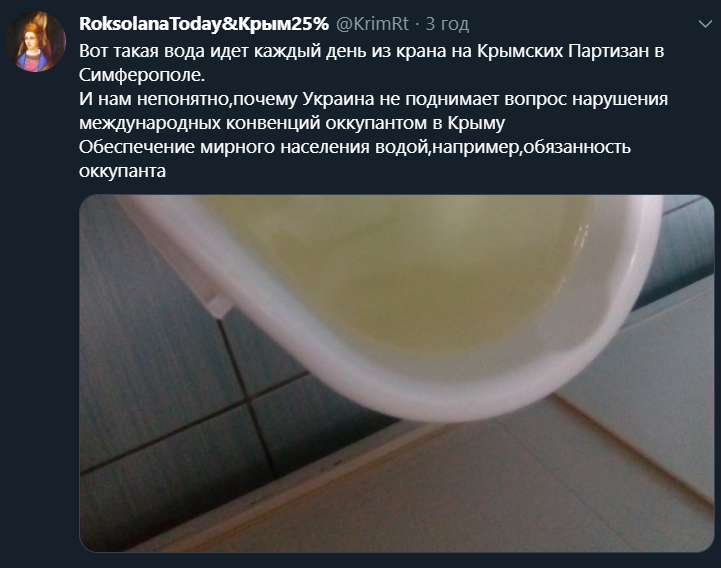Click the word 'Крыму' in the tweet

476,123
